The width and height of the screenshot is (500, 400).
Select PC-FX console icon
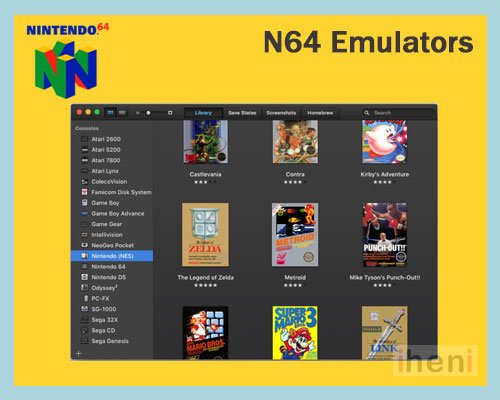(86, 298)
